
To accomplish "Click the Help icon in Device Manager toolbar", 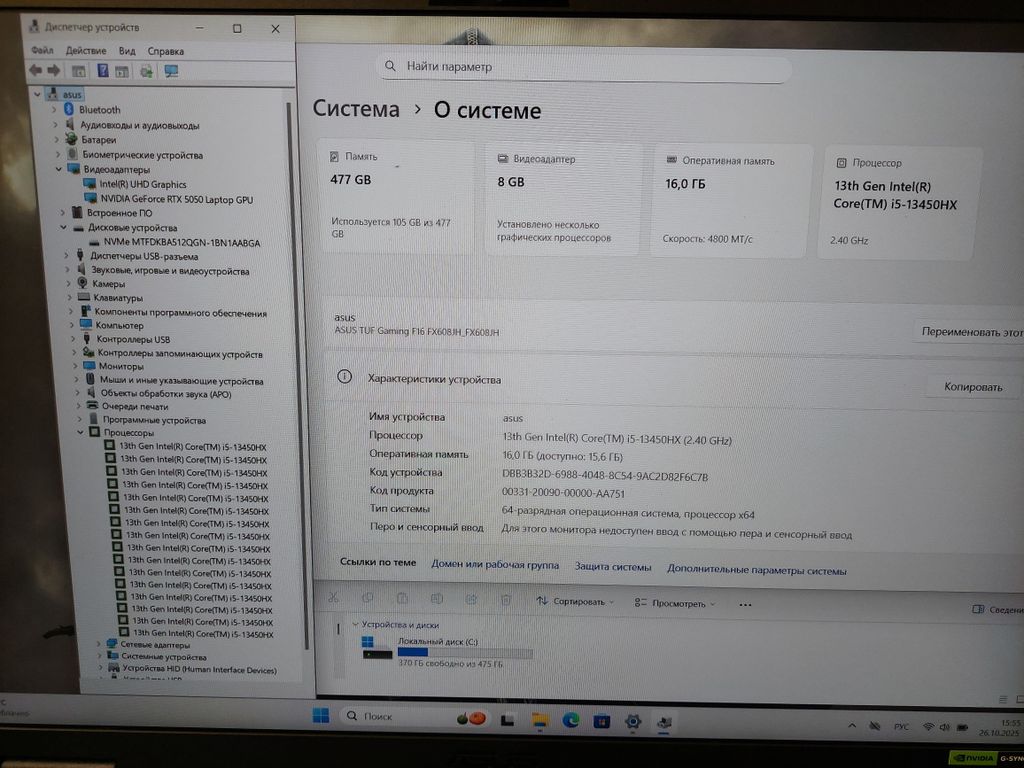I will click(102, 71).
